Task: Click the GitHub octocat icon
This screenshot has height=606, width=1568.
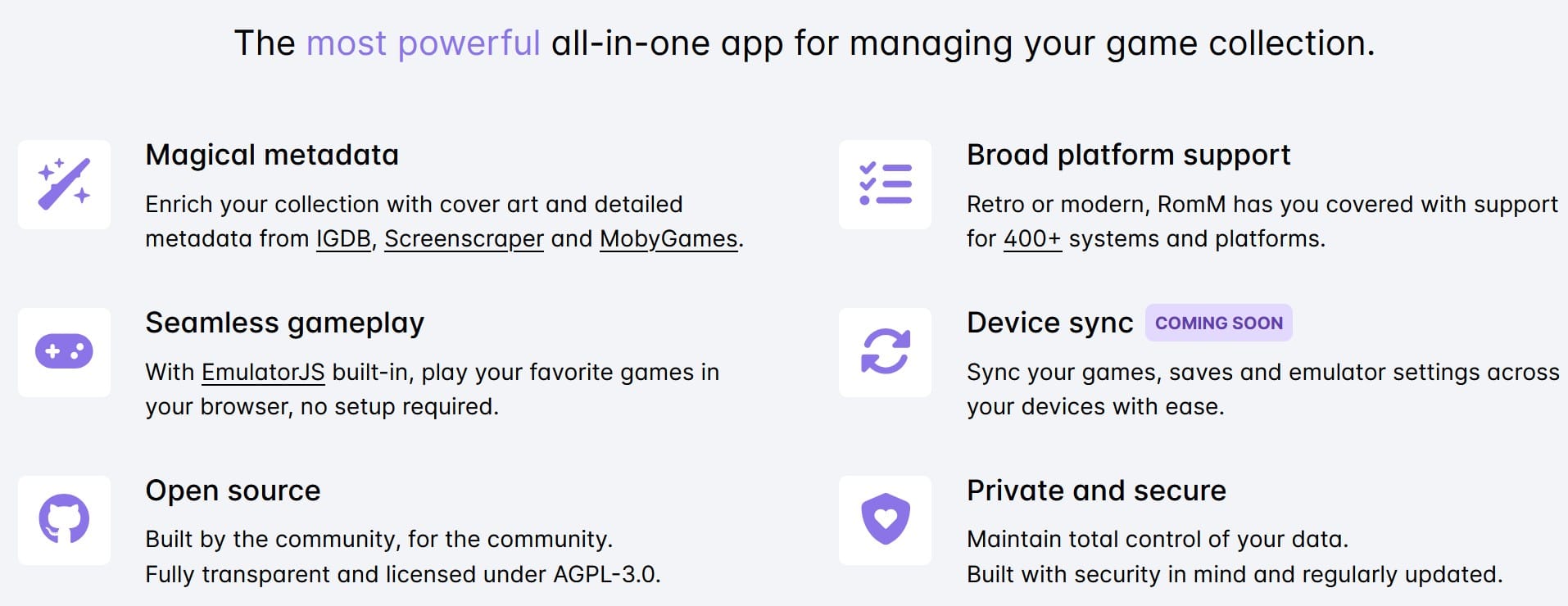Action: pos(64,519)
